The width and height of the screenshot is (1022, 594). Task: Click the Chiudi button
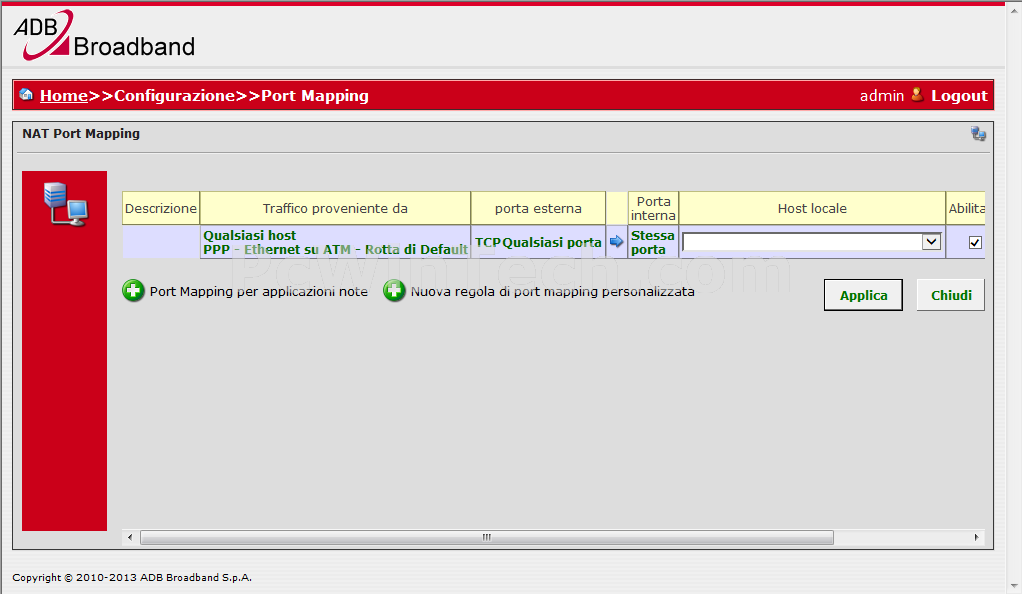[x=950, y=295]
